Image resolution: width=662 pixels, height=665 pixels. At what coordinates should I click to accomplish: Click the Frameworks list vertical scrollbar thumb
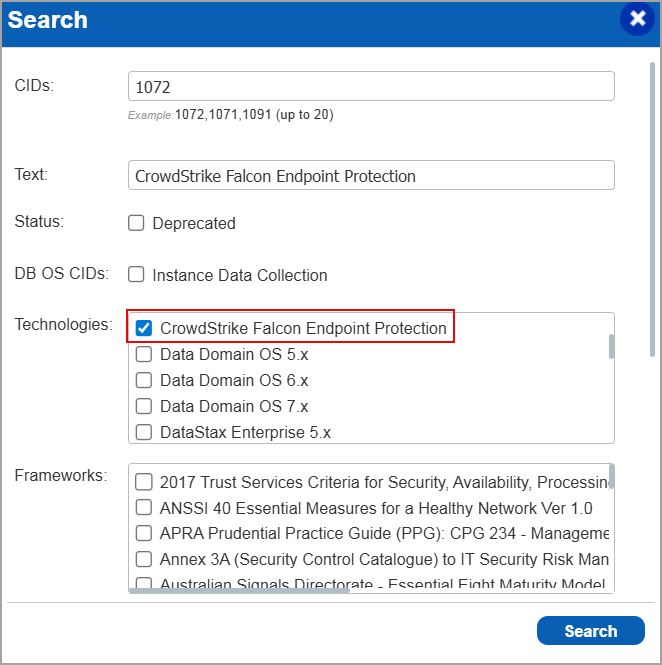[611, 477]
